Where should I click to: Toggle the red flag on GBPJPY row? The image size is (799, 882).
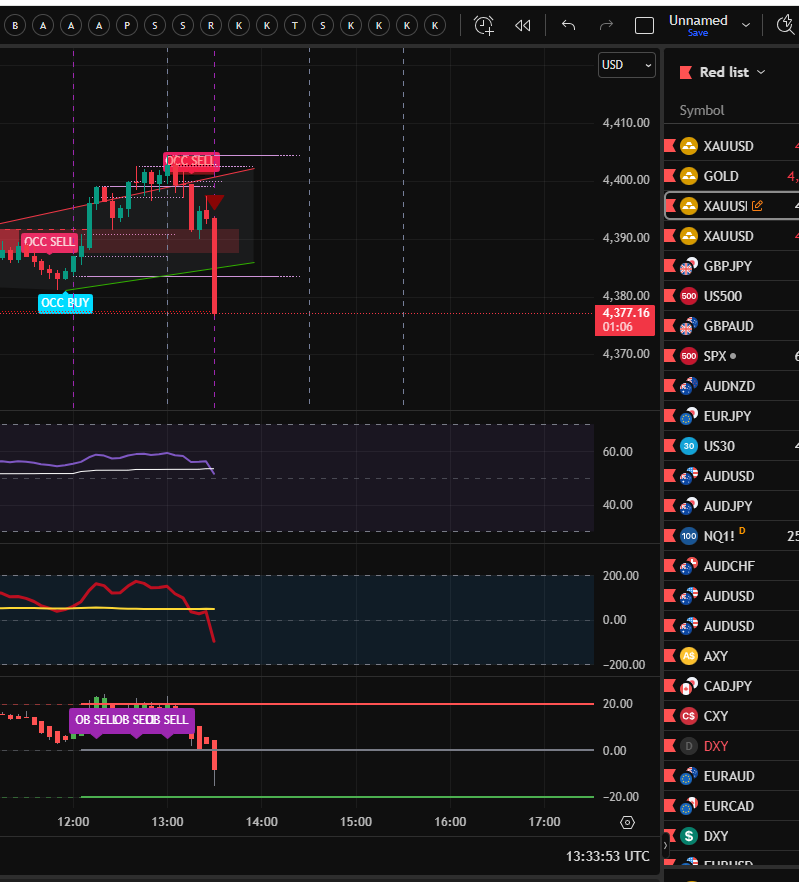pyautogui.click(x=671, y=266)
